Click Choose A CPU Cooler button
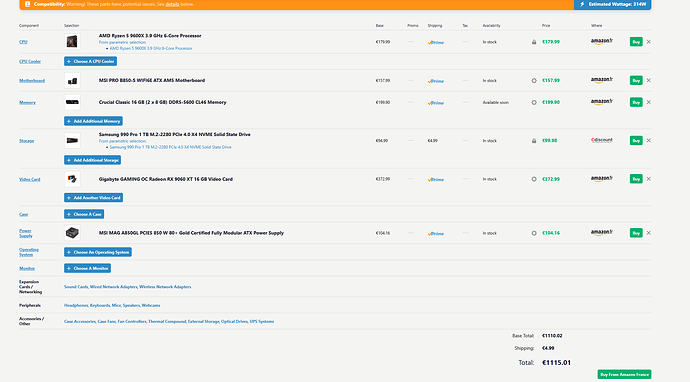This screenshot has height=382, width=690. [x=90, y=61]
